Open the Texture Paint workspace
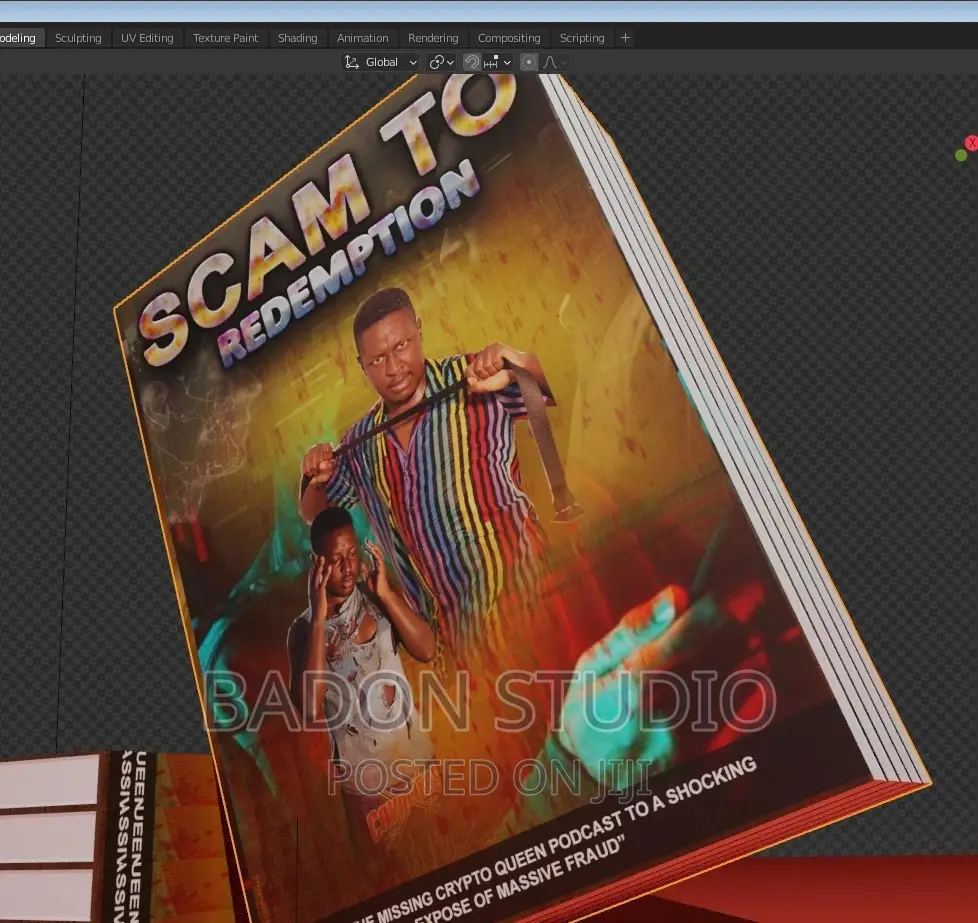 [225, 38]
